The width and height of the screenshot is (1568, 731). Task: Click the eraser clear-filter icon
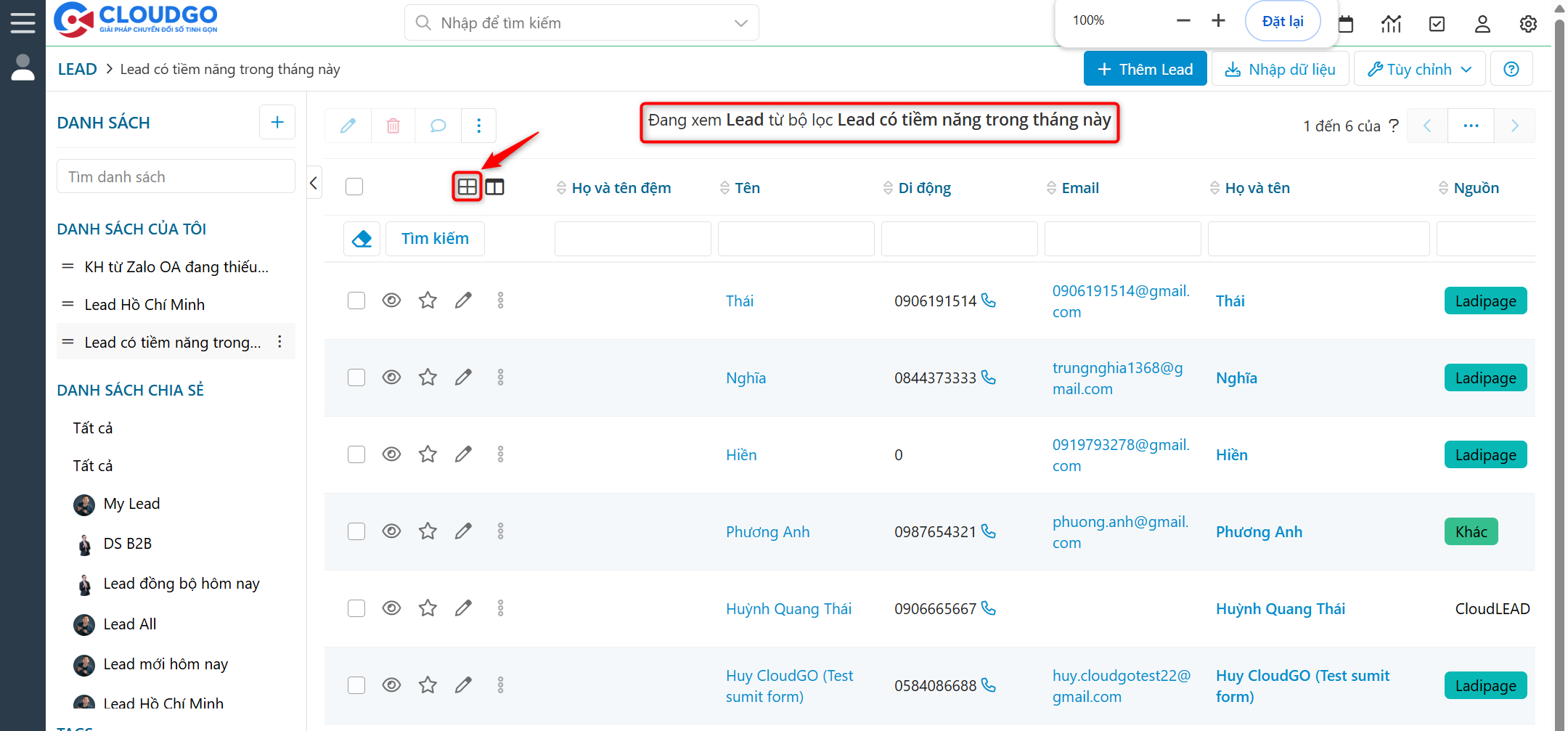362,239
